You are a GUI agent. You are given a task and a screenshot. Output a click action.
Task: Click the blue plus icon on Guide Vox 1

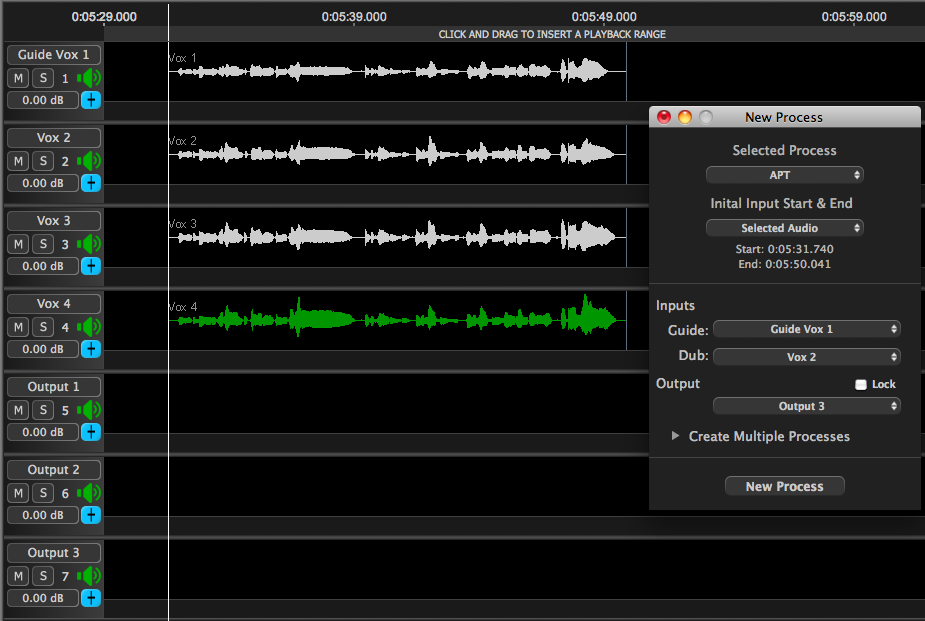point(91,100)
